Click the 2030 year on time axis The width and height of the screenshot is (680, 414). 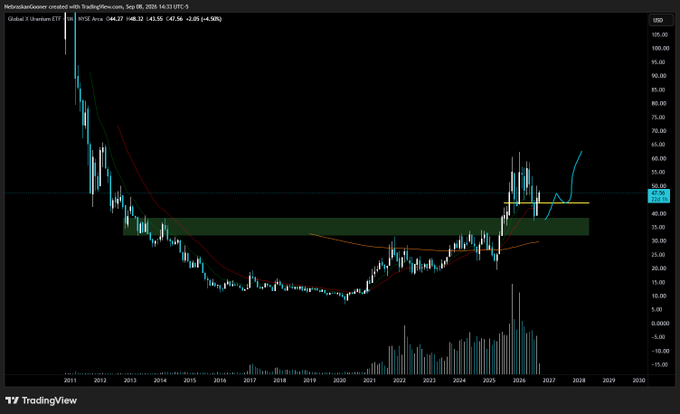pos(639,380)
